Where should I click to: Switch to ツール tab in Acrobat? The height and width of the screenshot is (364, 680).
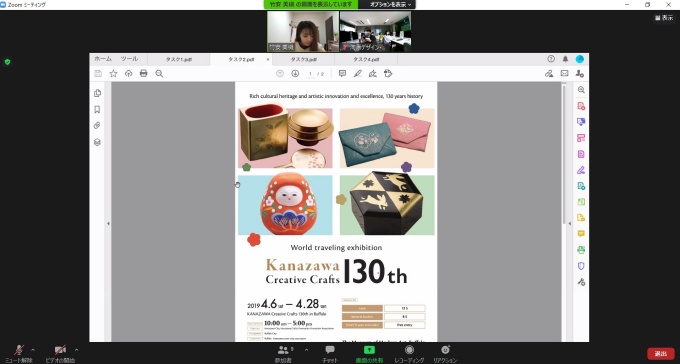click(x=129, y=59)
